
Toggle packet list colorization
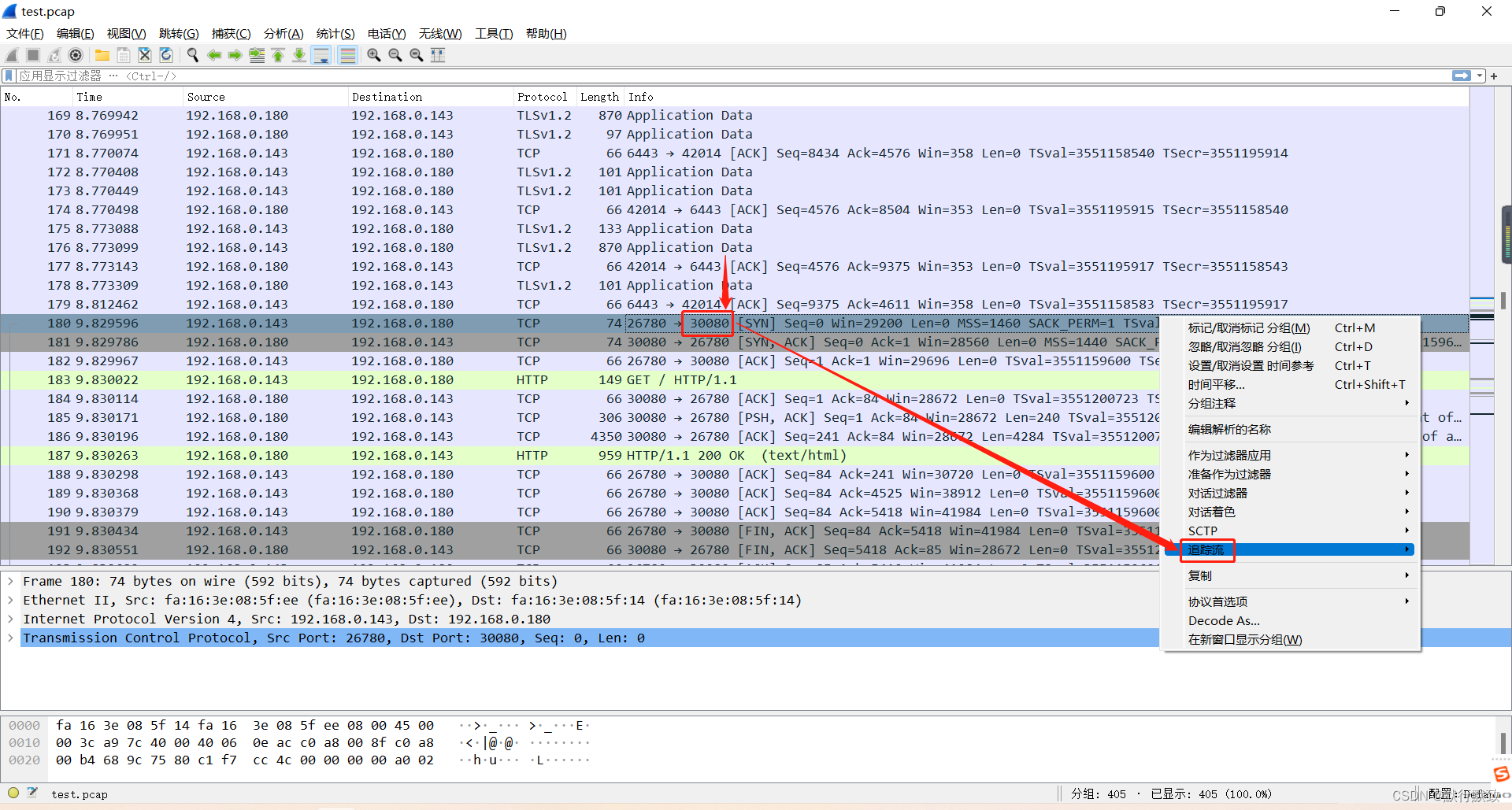coord(347,55)
